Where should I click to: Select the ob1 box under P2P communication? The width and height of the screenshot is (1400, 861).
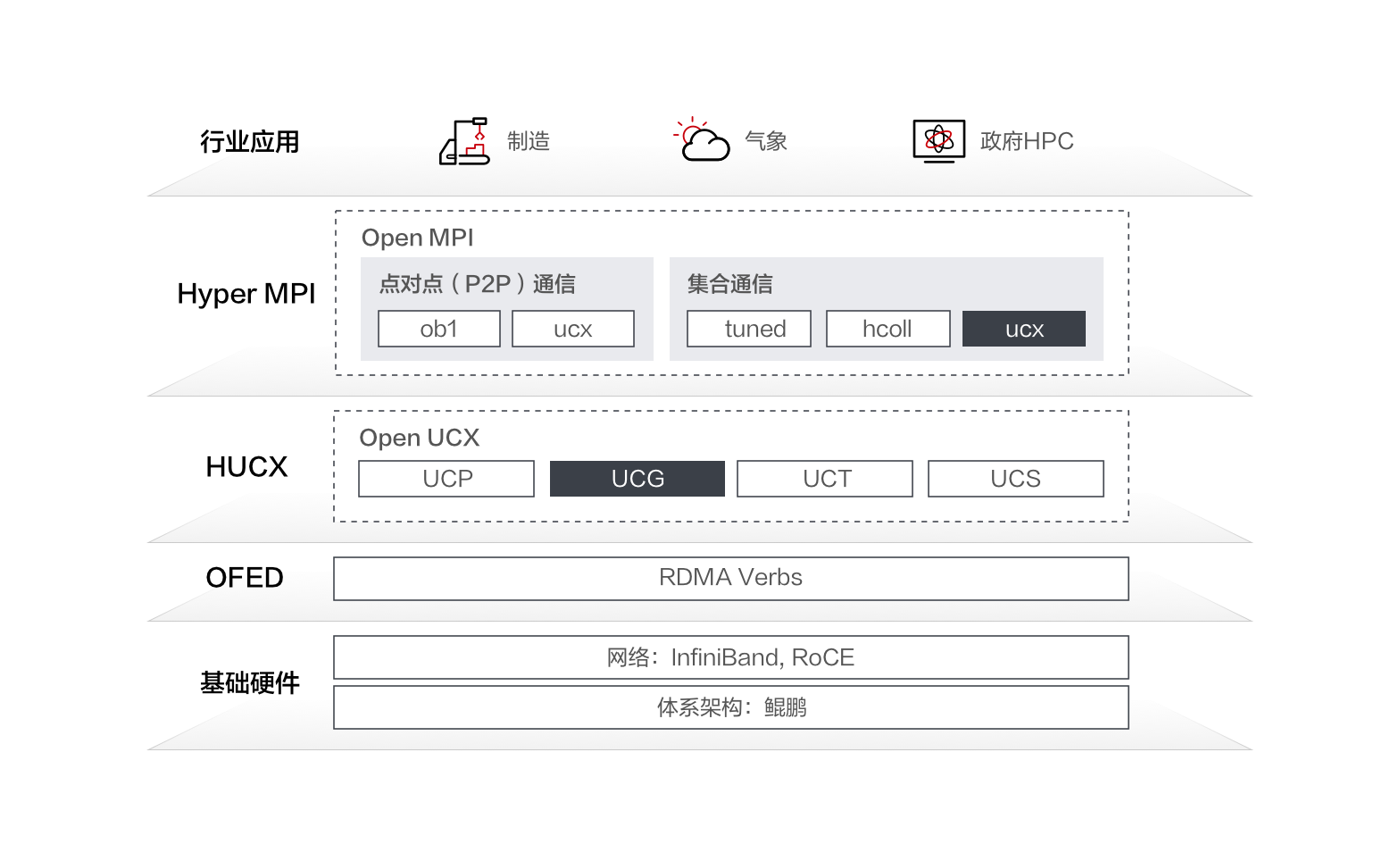[439, 329]
